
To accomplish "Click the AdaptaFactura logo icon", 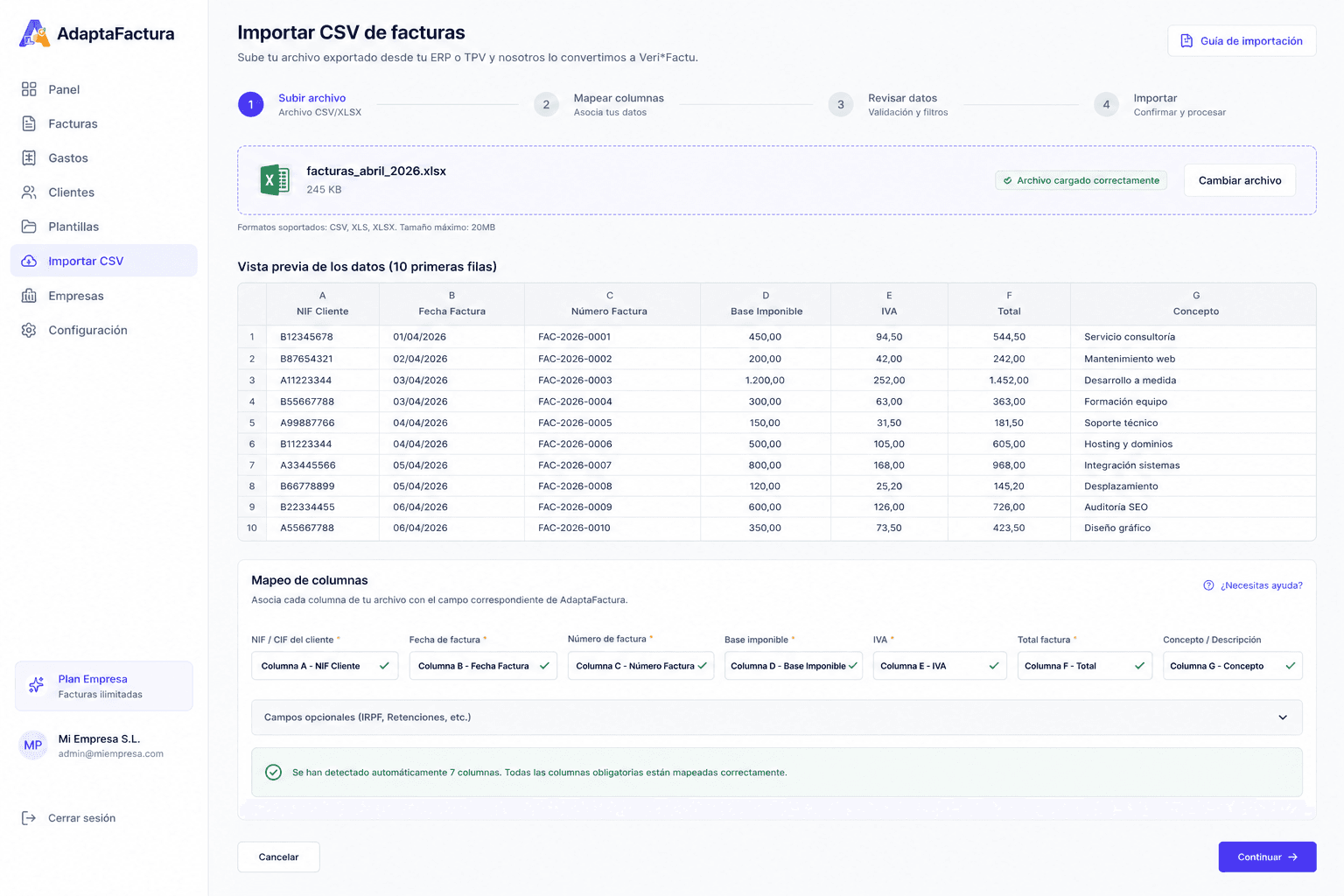I will pos(35,33).
